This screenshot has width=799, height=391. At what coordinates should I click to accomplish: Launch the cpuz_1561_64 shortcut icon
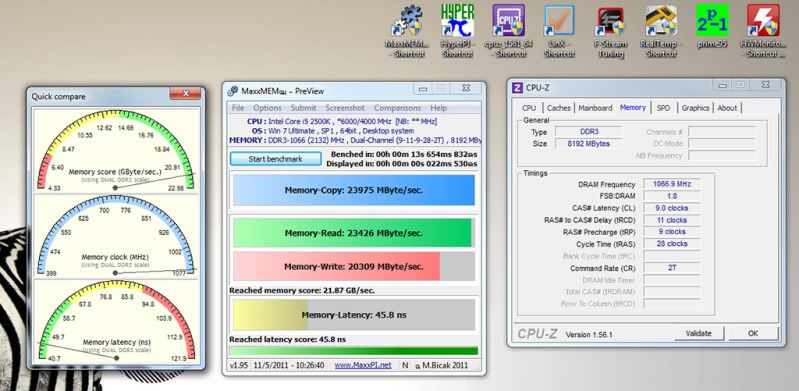pyautogui.click(x=508, y=31)
